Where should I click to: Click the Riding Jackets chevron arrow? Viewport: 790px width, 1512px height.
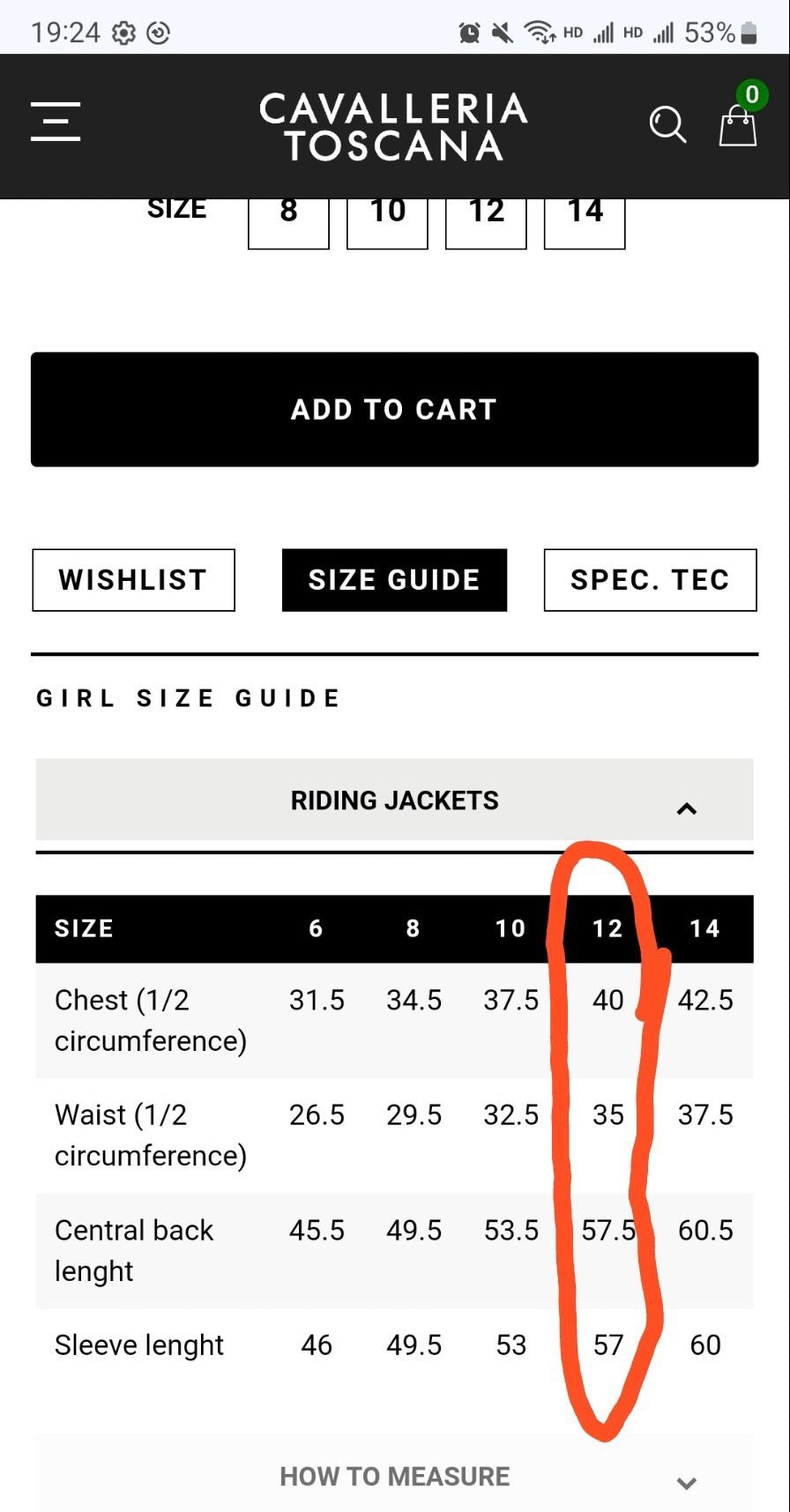686,808
